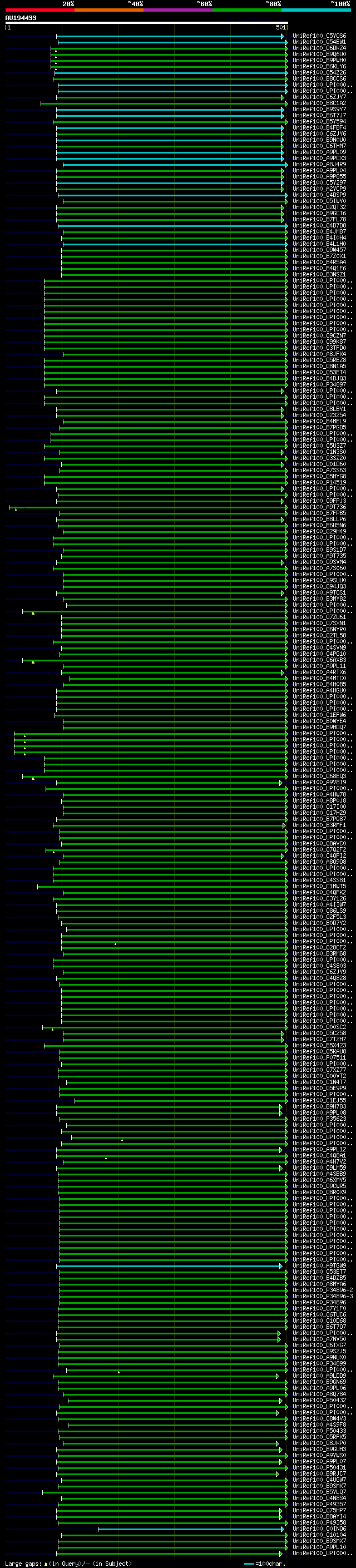This screenshot has height=1568, width=356.
Task: Select hit label UniRef100_Q9CZN7
Action: click(x=319, y=335)
